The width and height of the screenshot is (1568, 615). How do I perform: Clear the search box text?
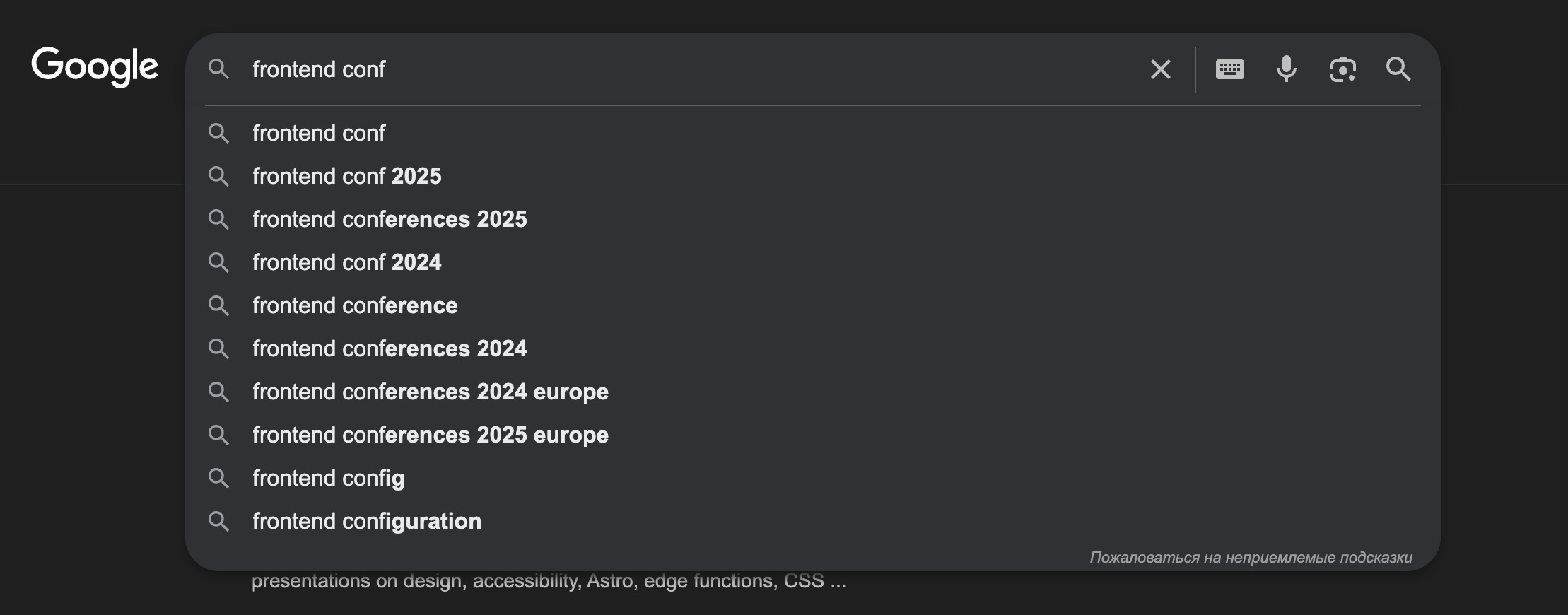(x=1160, y=69)
